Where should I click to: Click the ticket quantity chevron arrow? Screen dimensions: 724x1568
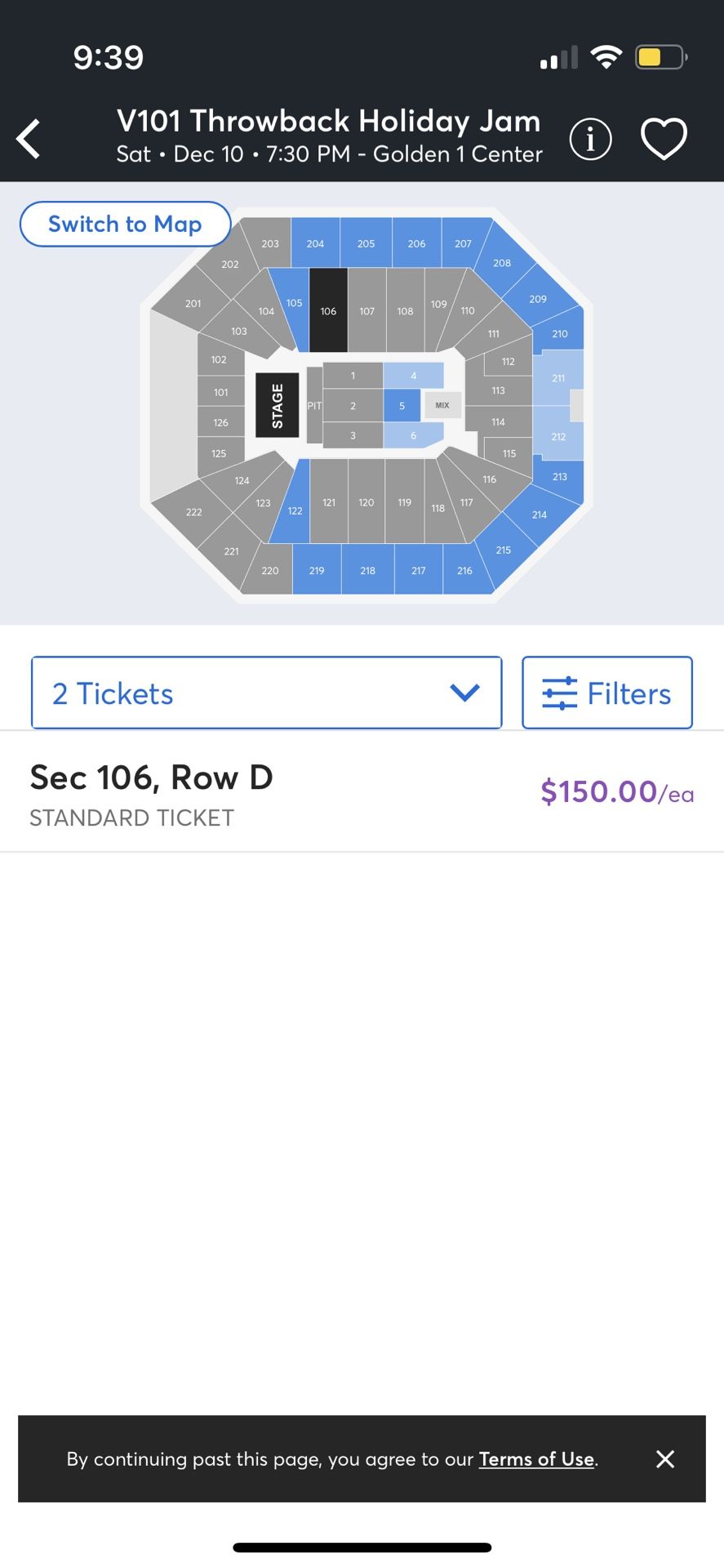tap(464, 693)
